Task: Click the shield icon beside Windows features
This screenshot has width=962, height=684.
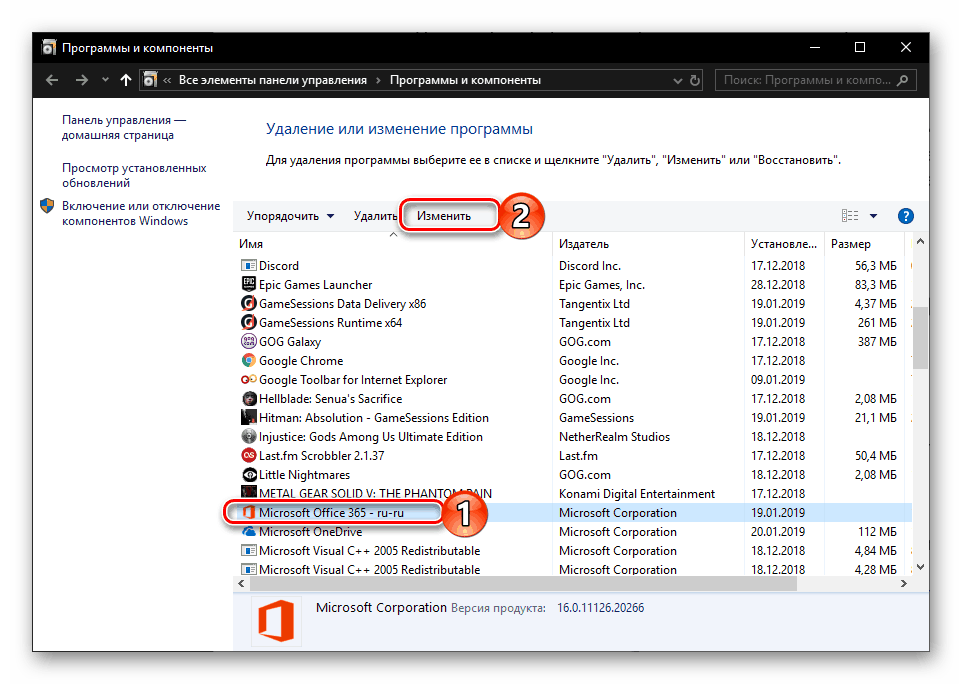Action: (x=47, y=206)
